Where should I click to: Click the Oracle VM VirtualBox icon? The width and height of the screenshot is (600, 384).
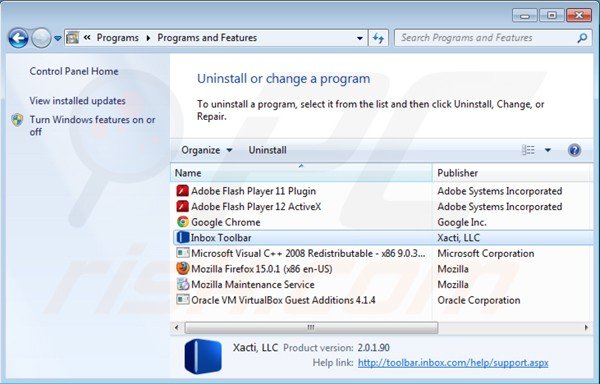tap(183, 299)
